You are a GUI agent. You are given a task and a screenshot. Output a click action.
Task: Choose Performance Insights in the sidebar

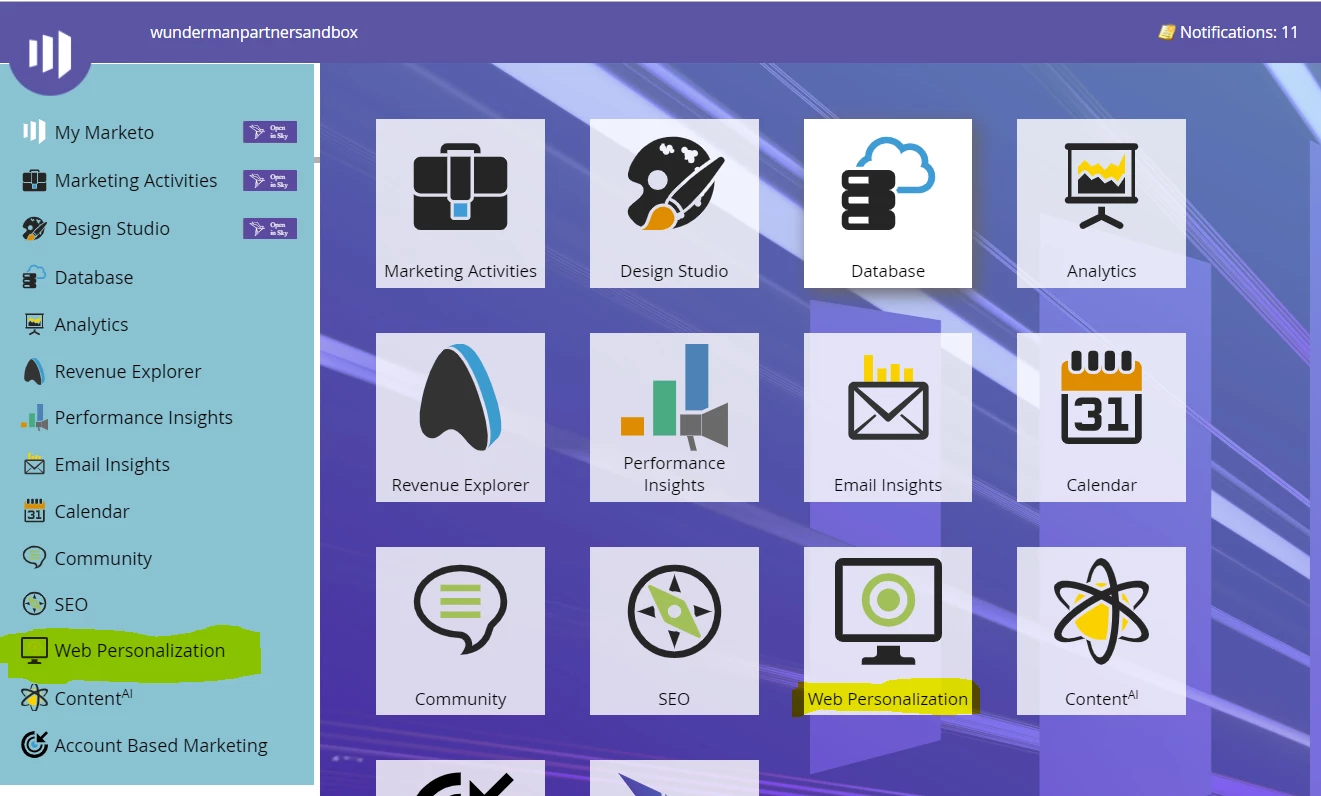[x=127, y=417]
